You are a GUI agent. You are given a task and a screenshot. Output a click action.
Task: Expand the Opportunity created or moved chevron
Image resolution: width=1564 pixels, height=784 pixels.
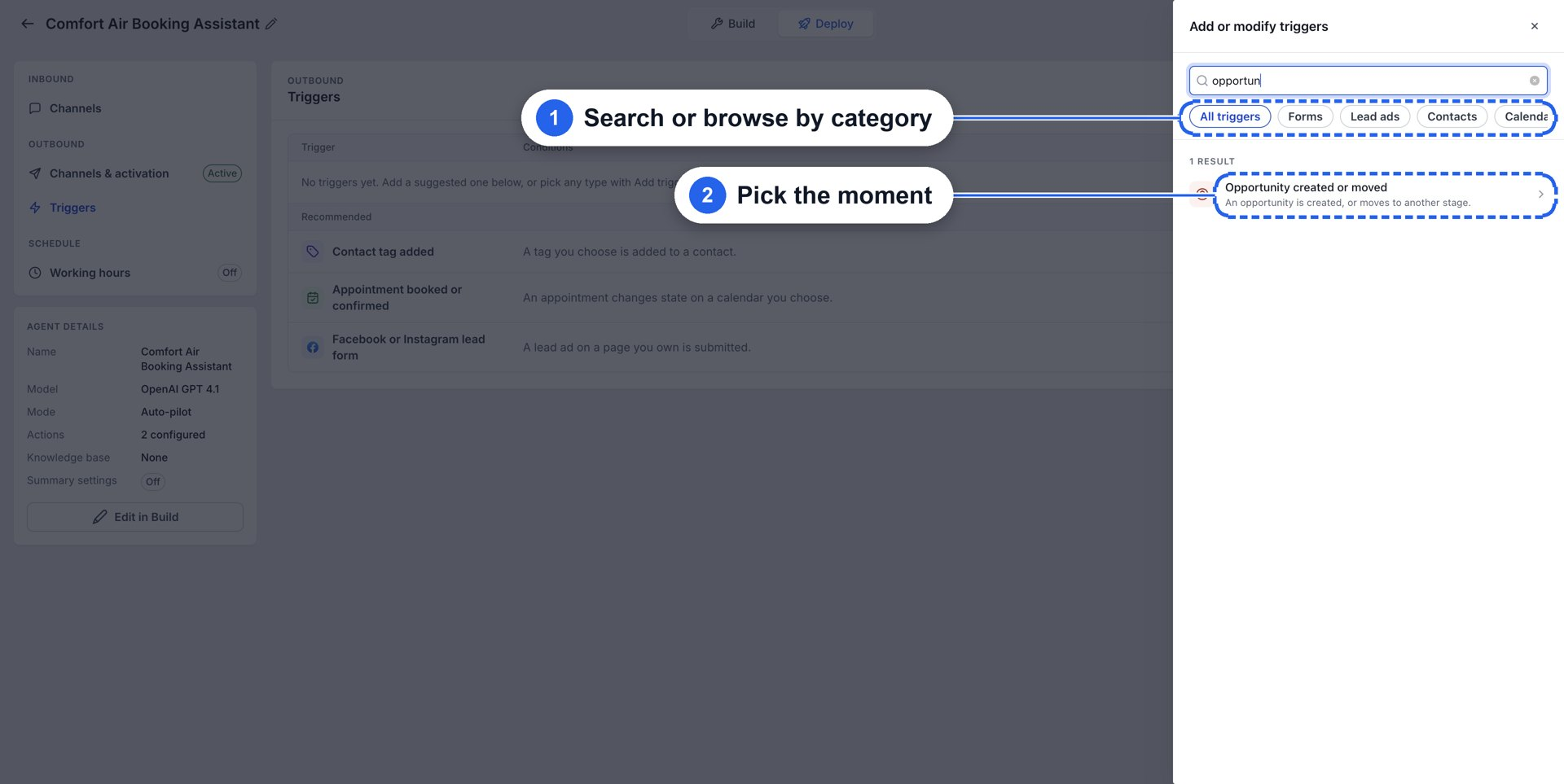point(1540,194)
